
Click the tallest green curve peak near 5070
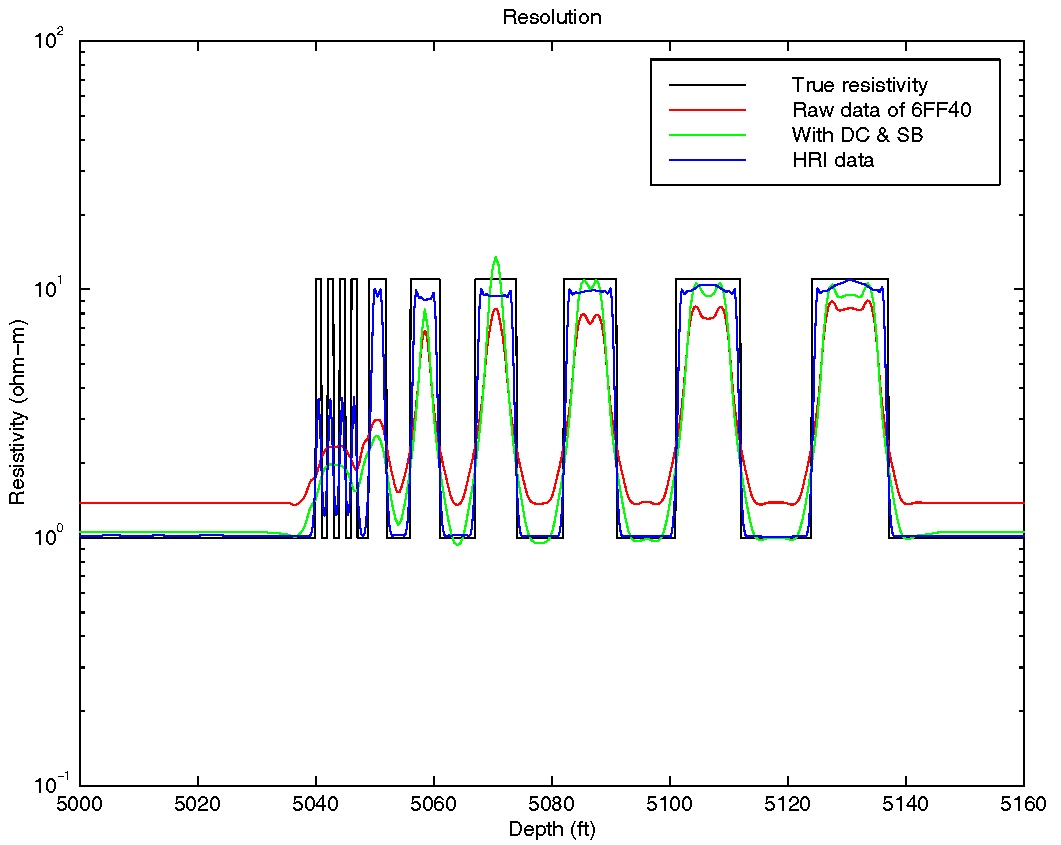coord(495,258)
